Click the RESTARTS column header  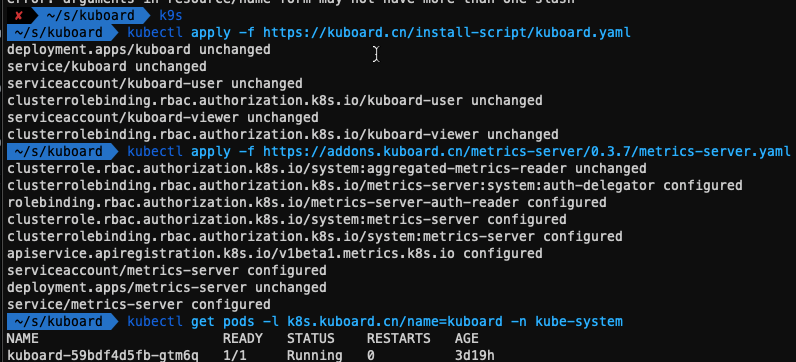(399, 339)
